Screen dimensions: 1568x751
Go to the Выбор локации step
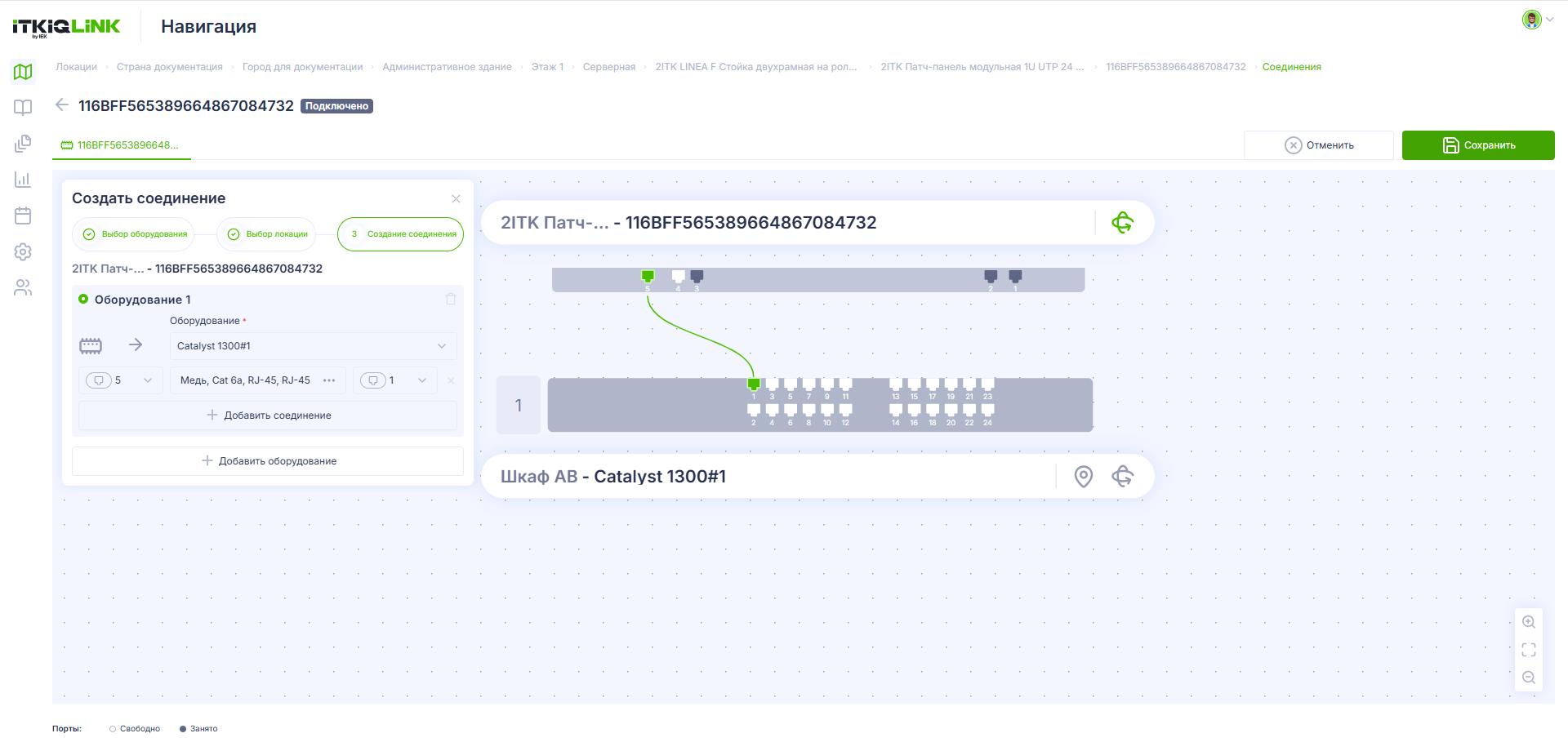point(268,234)
